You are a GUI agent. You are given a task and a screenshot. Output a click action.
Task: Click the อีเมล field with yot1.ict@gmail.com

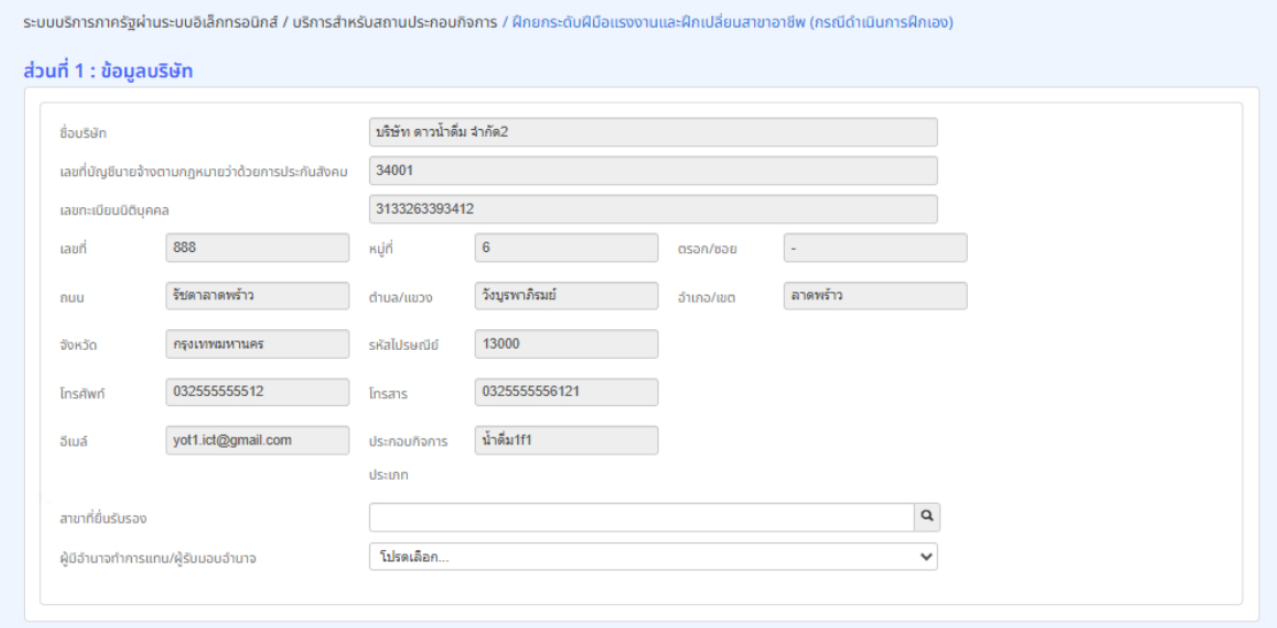257,440
